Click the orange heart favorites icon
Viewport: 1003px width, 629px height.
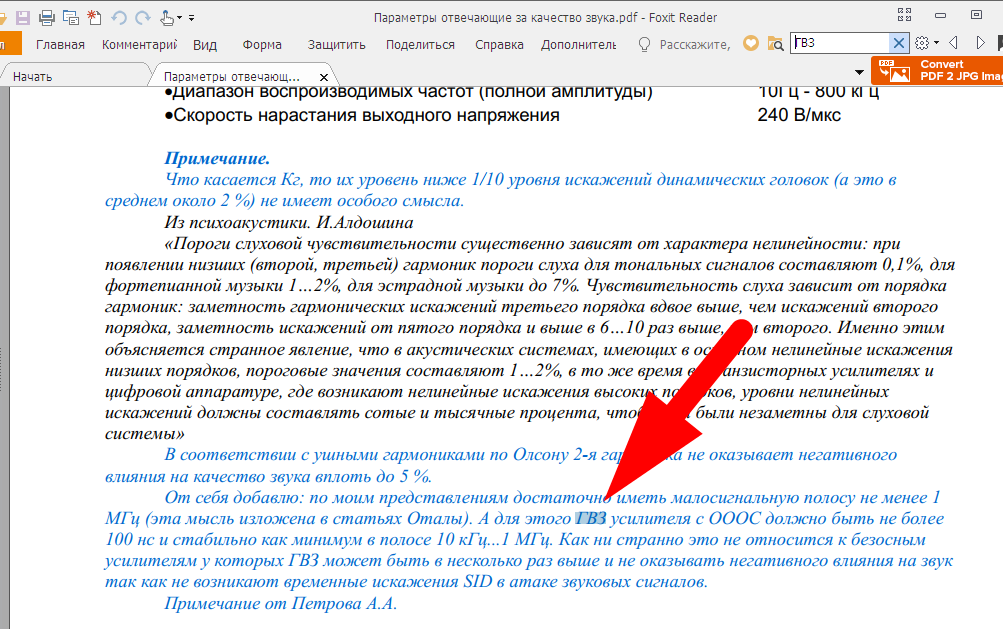click(x=751, y=44)
